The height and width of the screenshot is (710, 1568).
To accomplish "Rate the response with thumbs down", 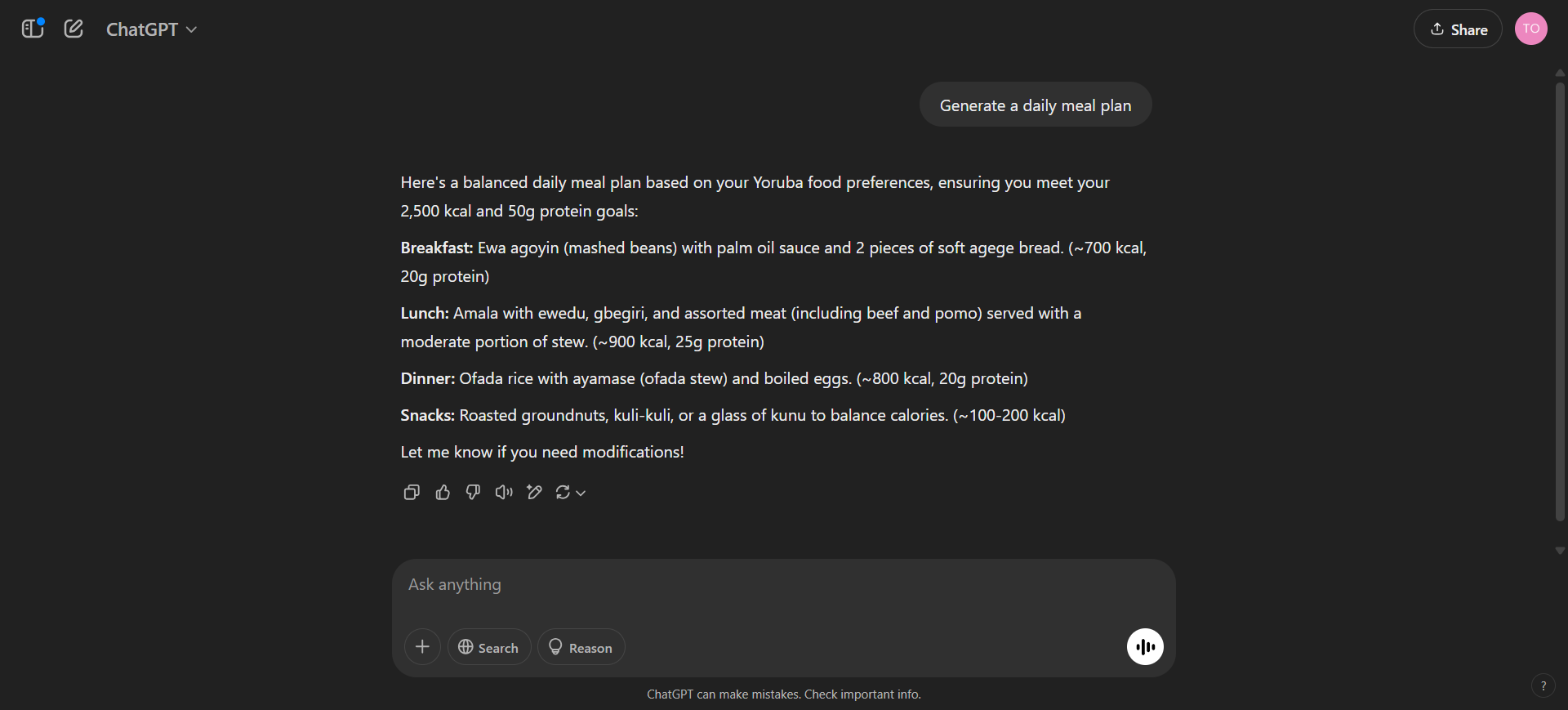I will click(x=472, y=492).
